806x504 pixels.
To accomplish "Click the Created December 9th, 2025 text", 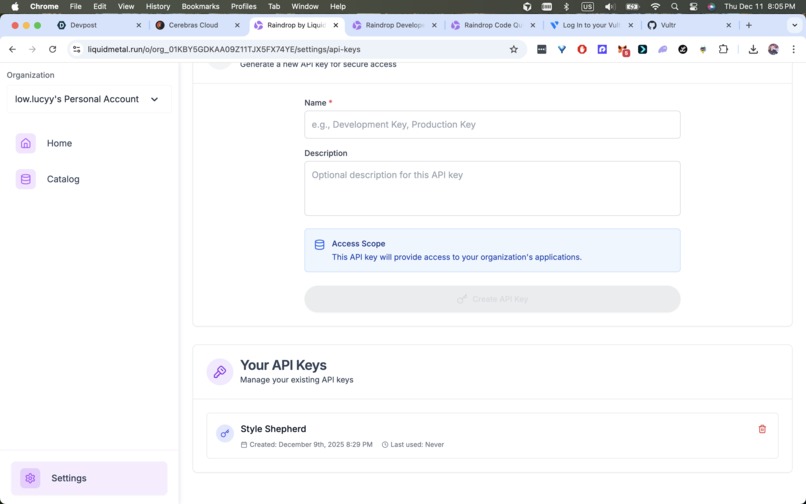I will click(311, 444).
